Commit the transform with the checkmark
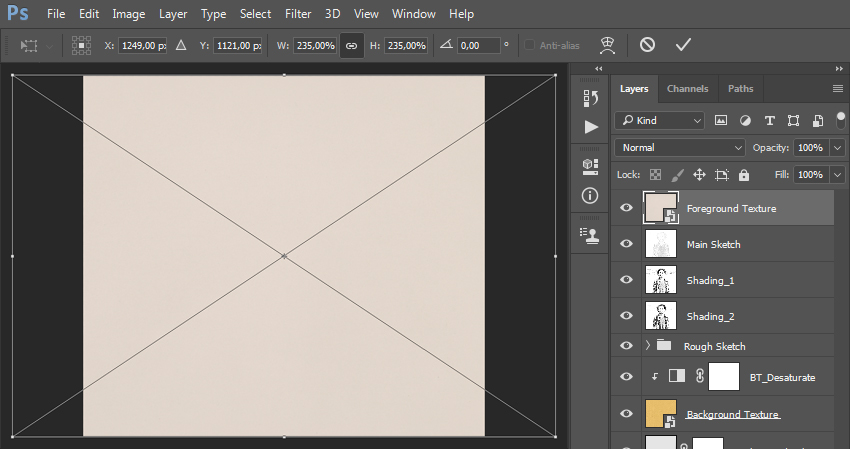 [683, 45]
